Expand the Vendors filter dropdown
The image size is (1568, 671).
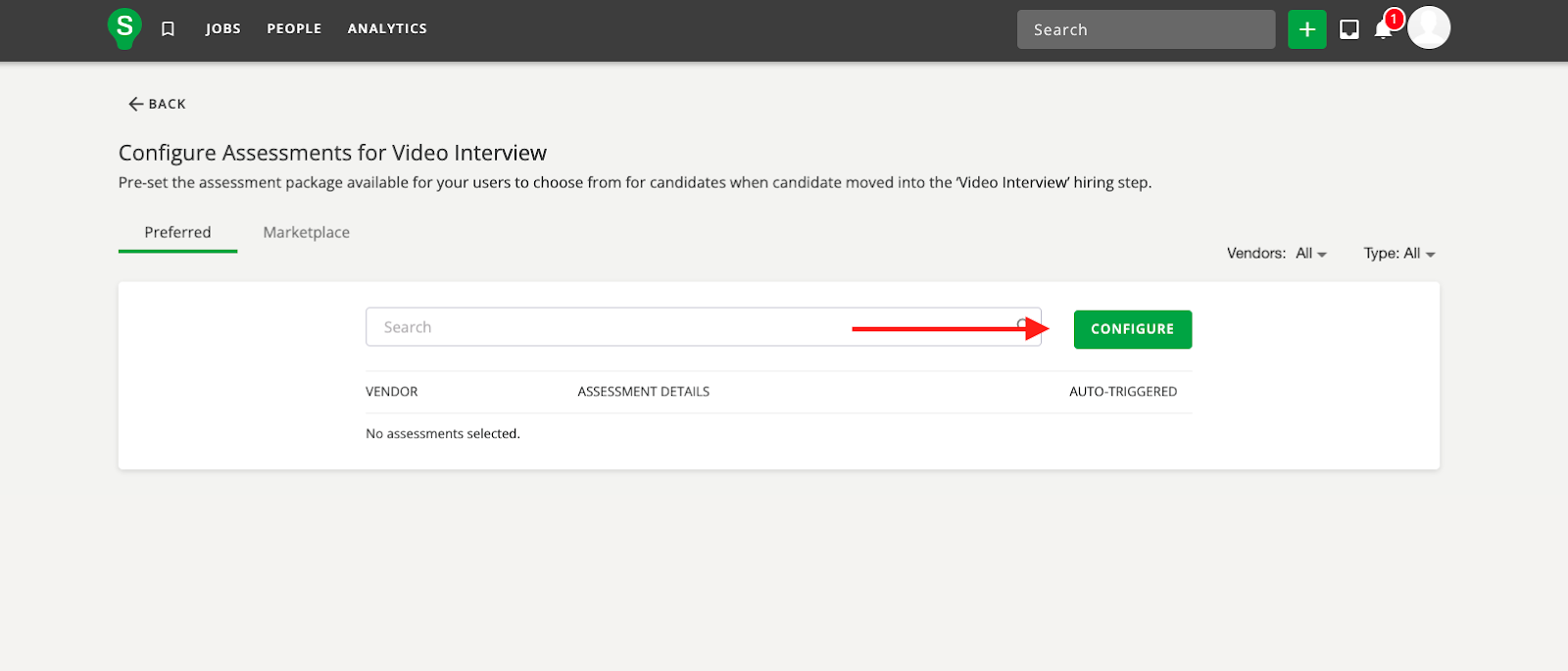[x=1310, y=254]
